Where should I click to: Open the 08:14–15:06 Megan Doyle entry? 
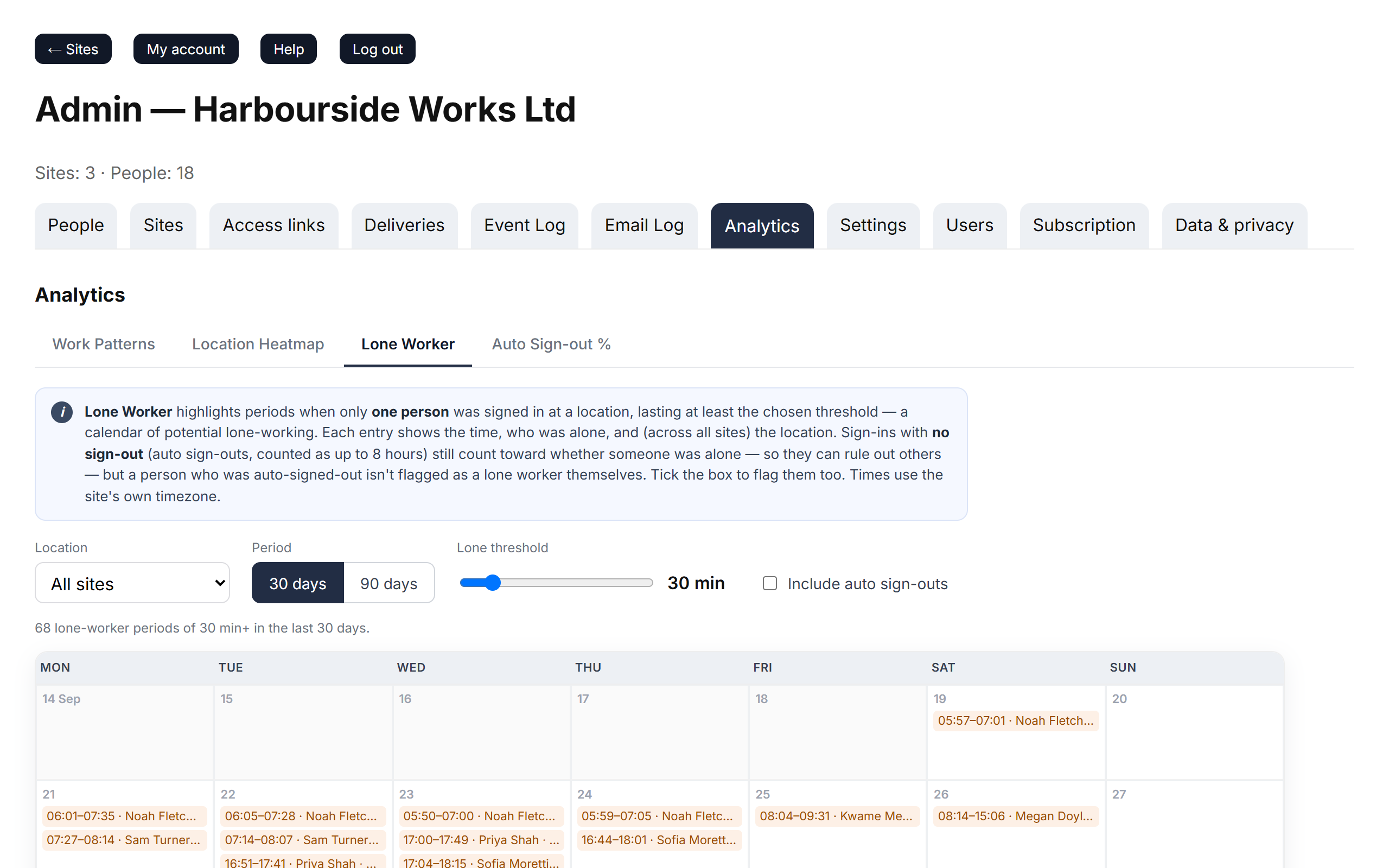pos(1015,816)
